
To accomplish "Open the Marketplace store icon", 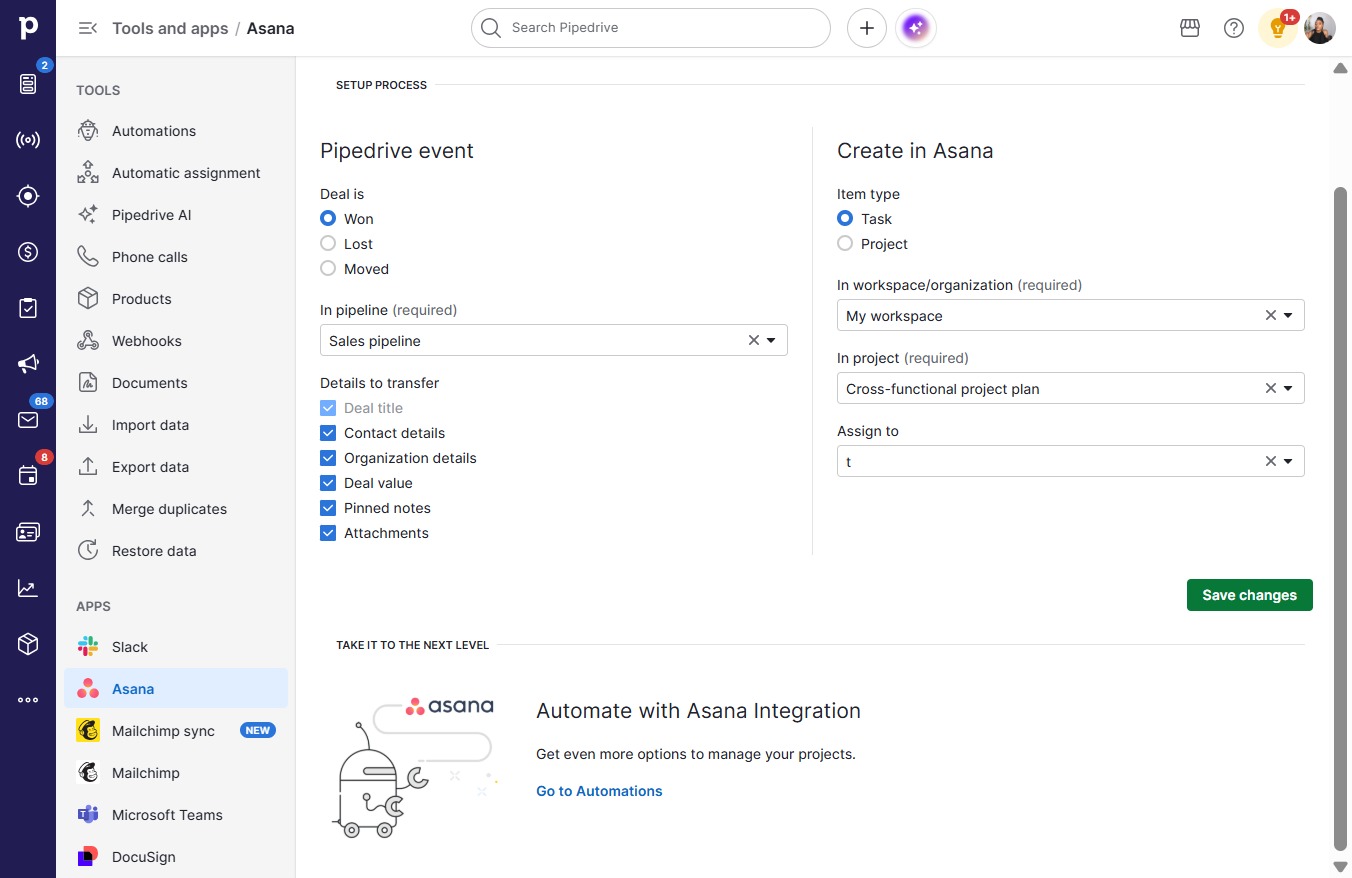I will click(1190, 28).
